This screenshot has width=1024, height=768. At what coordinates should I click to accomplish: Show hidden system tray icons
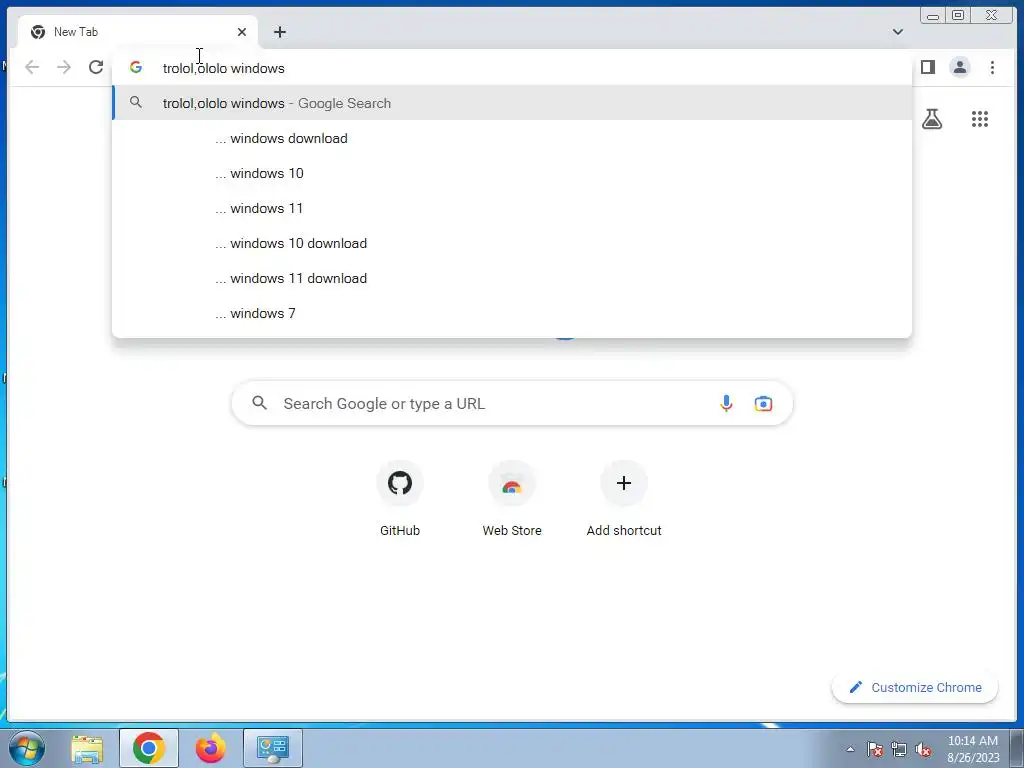[x=850, y=749]
